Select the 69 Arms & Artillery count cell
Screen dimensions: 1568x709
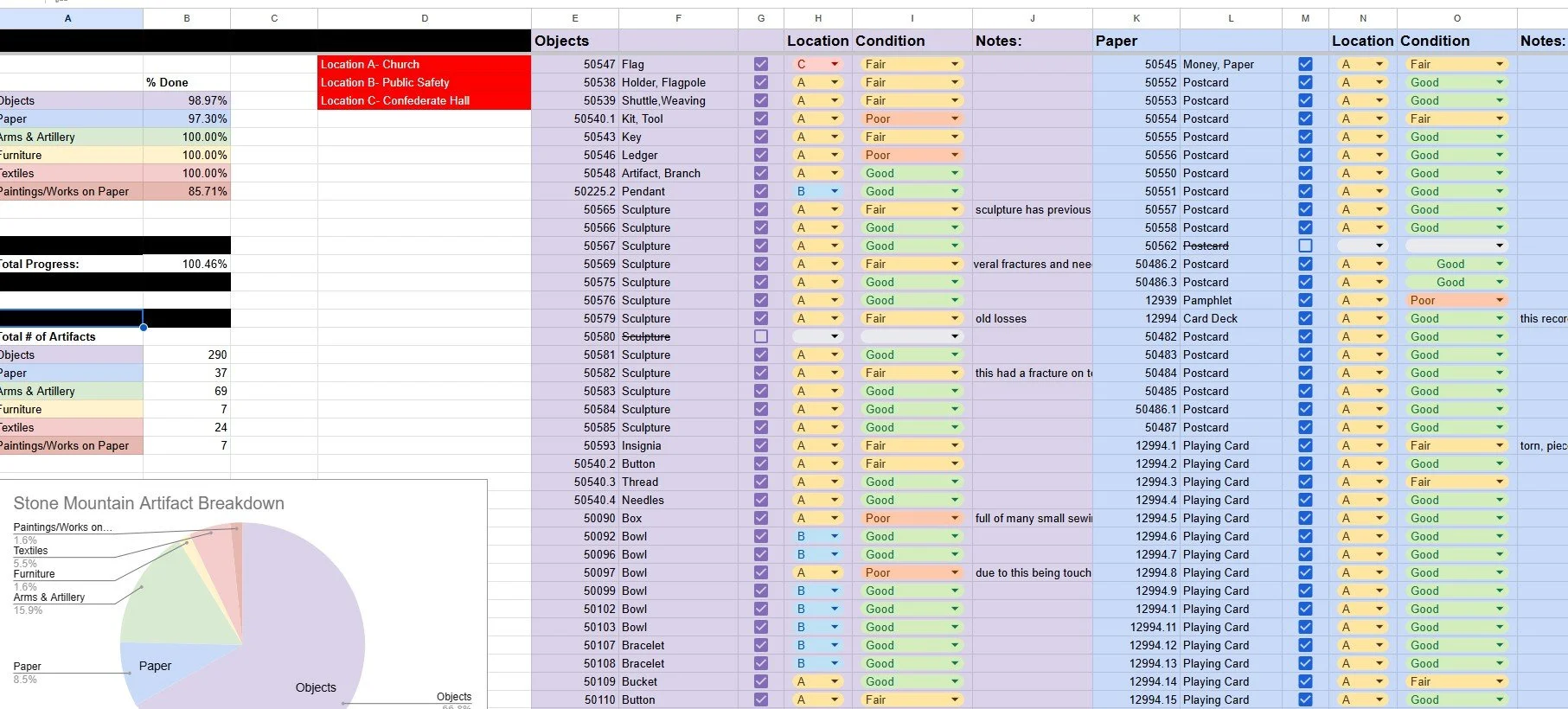click(x=187, y=391)
